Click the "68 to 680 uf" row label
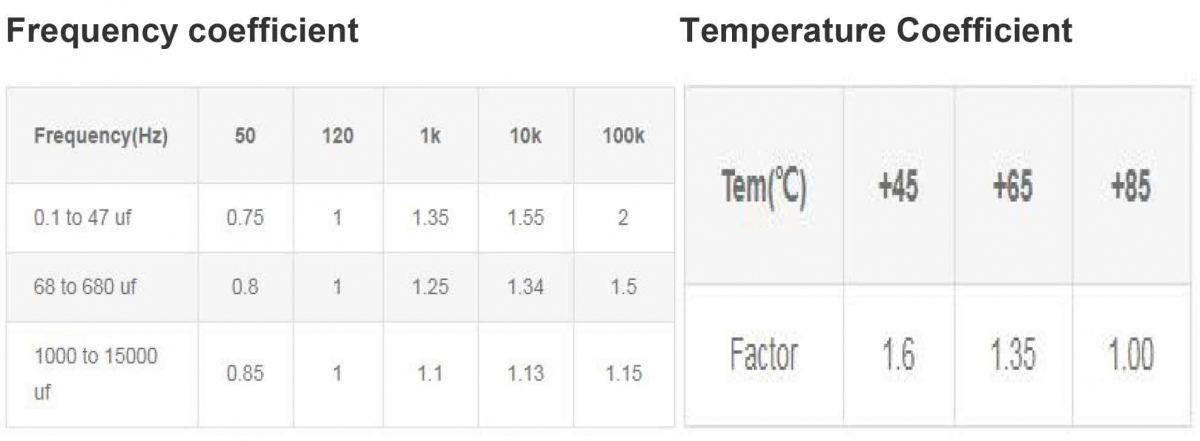The image size is (1200, 441). point(85,287)
